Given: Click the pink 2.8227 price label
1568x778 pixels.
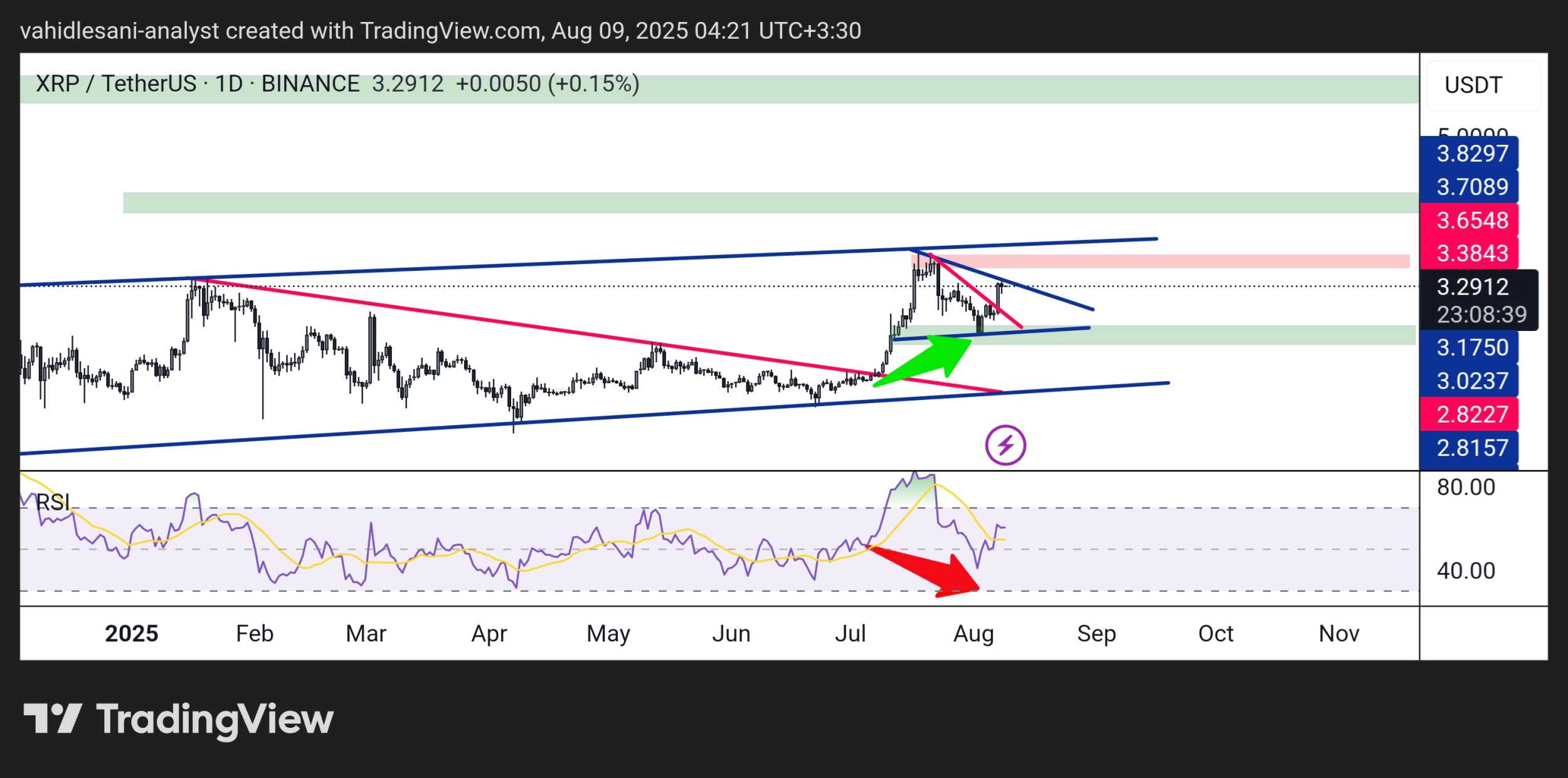Looking at the screenshot, I should [x=1471, y=414].
